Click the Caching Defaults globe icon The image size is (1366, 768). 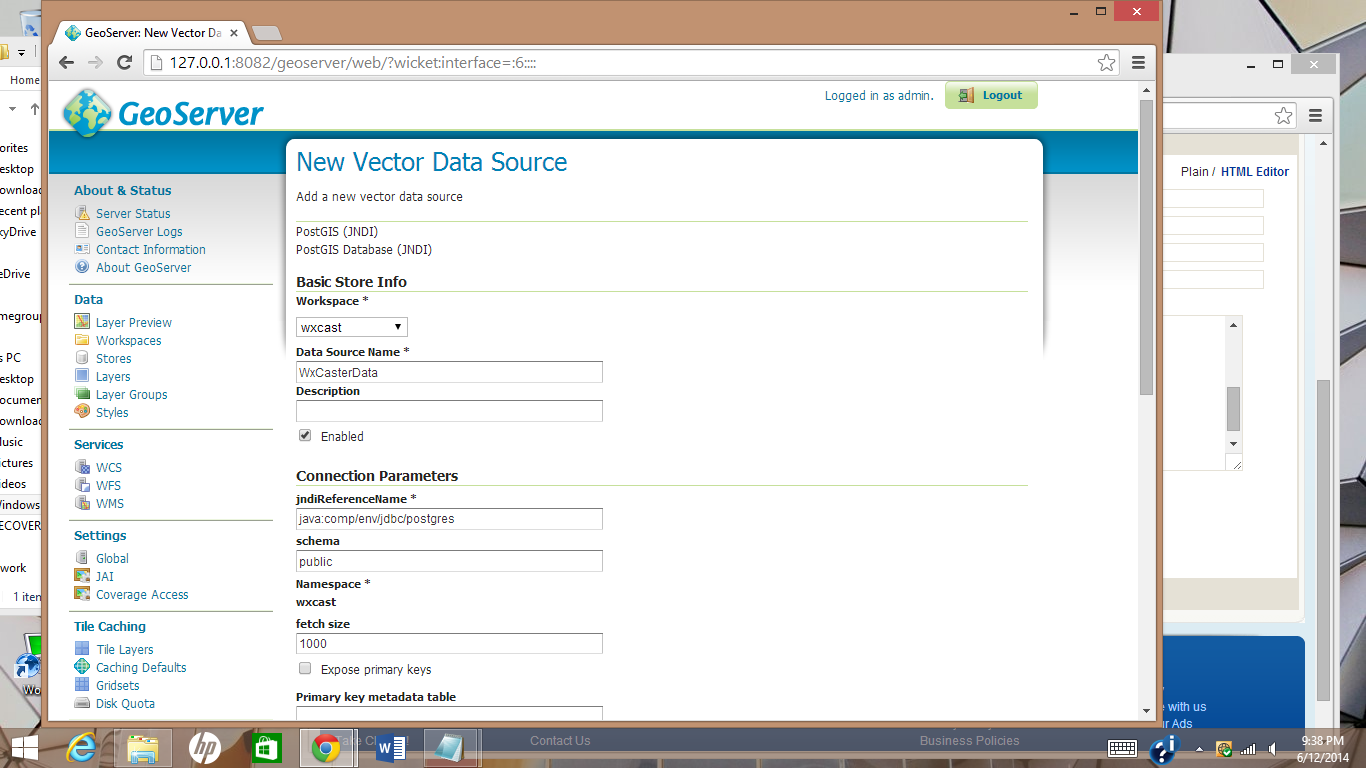coord(82,667)
